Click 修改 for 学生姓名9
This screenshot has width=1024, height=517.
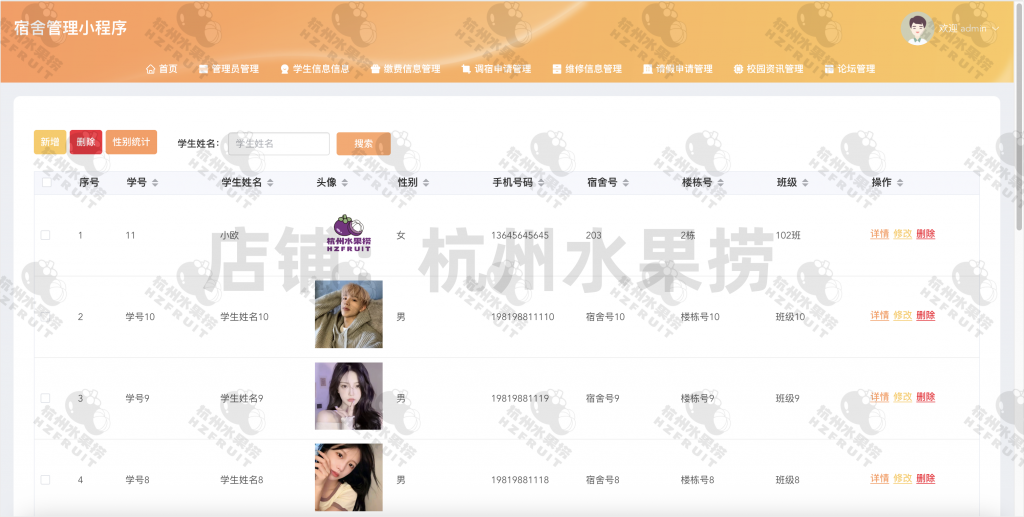[x=903, y=397]
